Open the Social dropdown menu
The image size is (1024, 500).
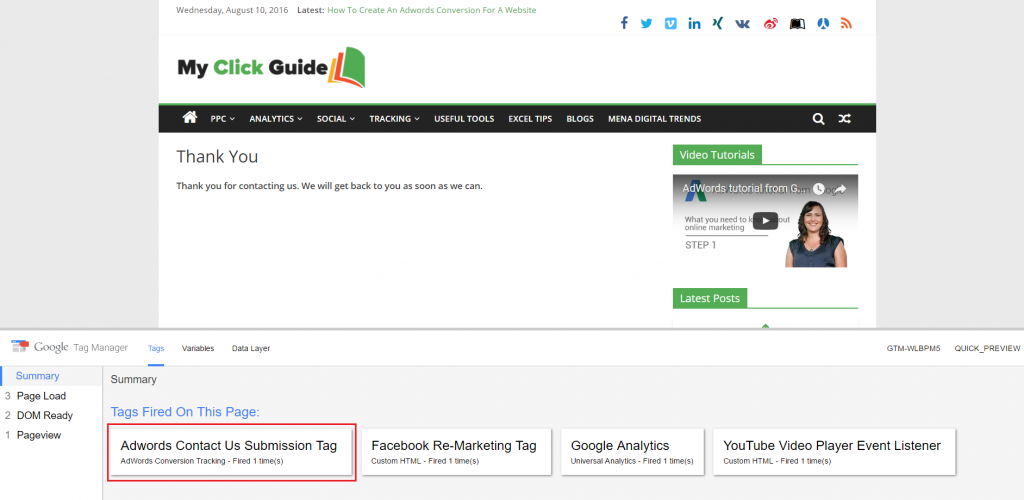335,119
